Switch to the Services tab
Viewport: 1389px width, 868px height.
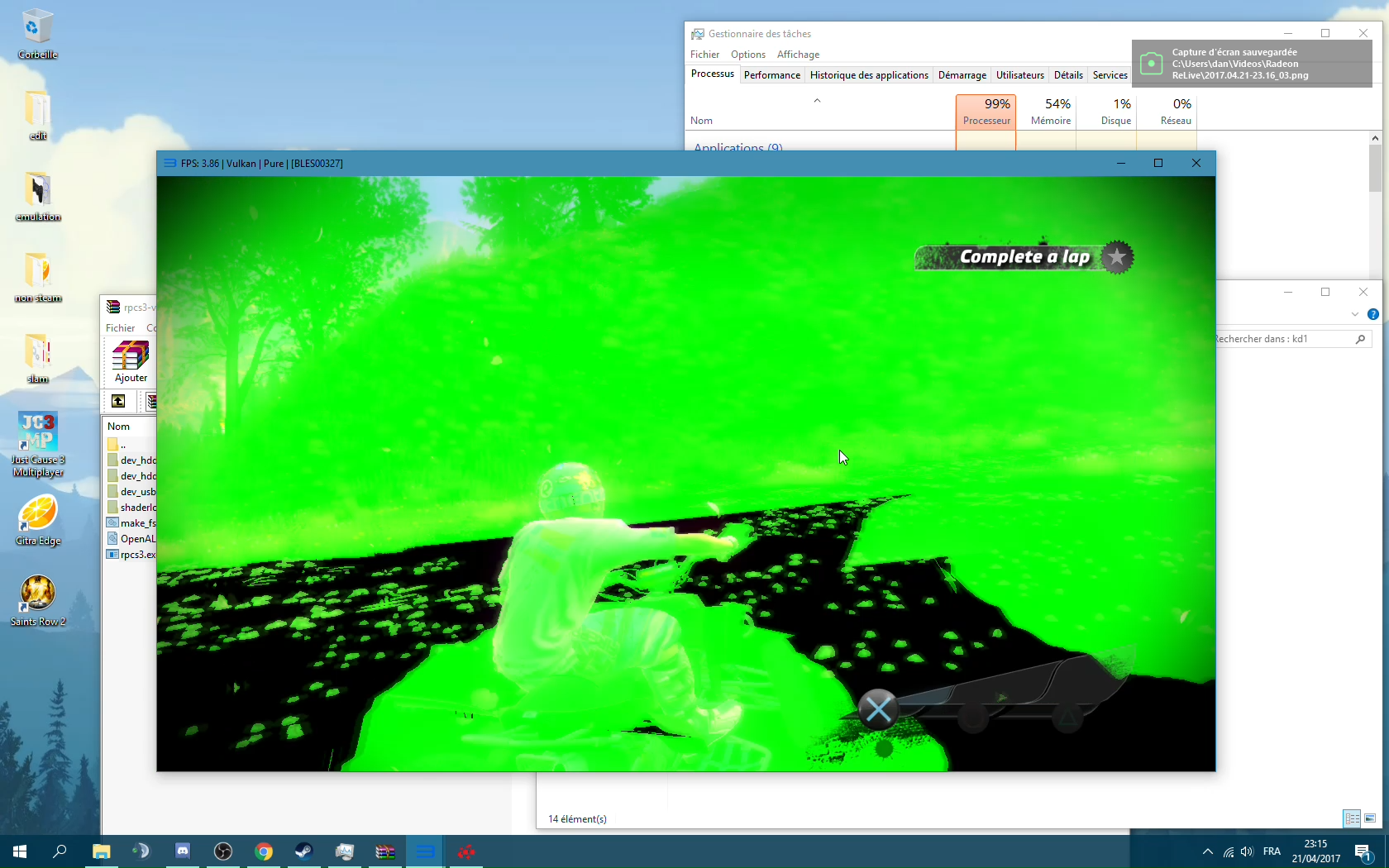click(x=1110, y=75)
